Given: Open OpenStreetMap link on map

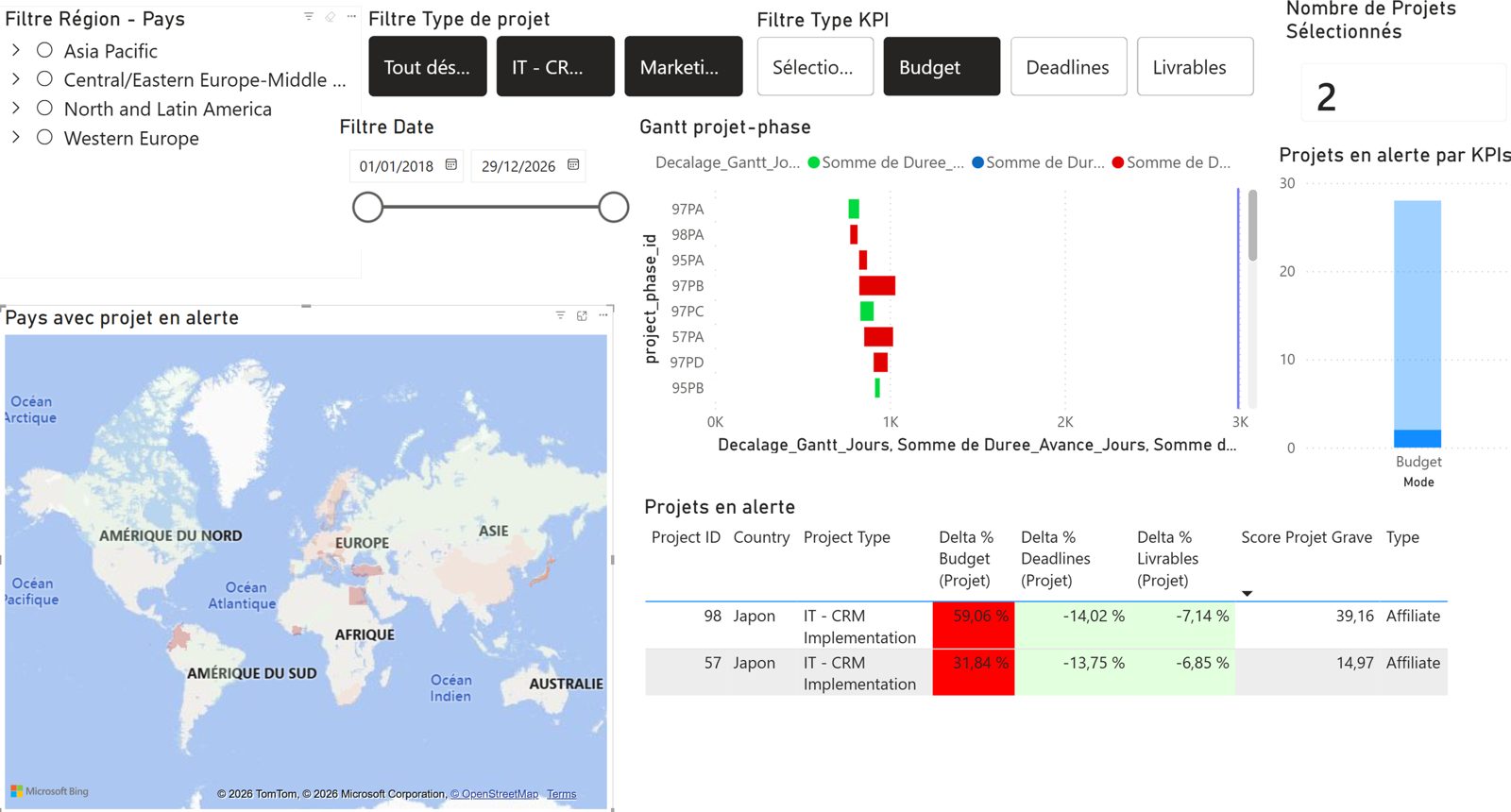Looking at the screenshot, I should tap(494, 794).
